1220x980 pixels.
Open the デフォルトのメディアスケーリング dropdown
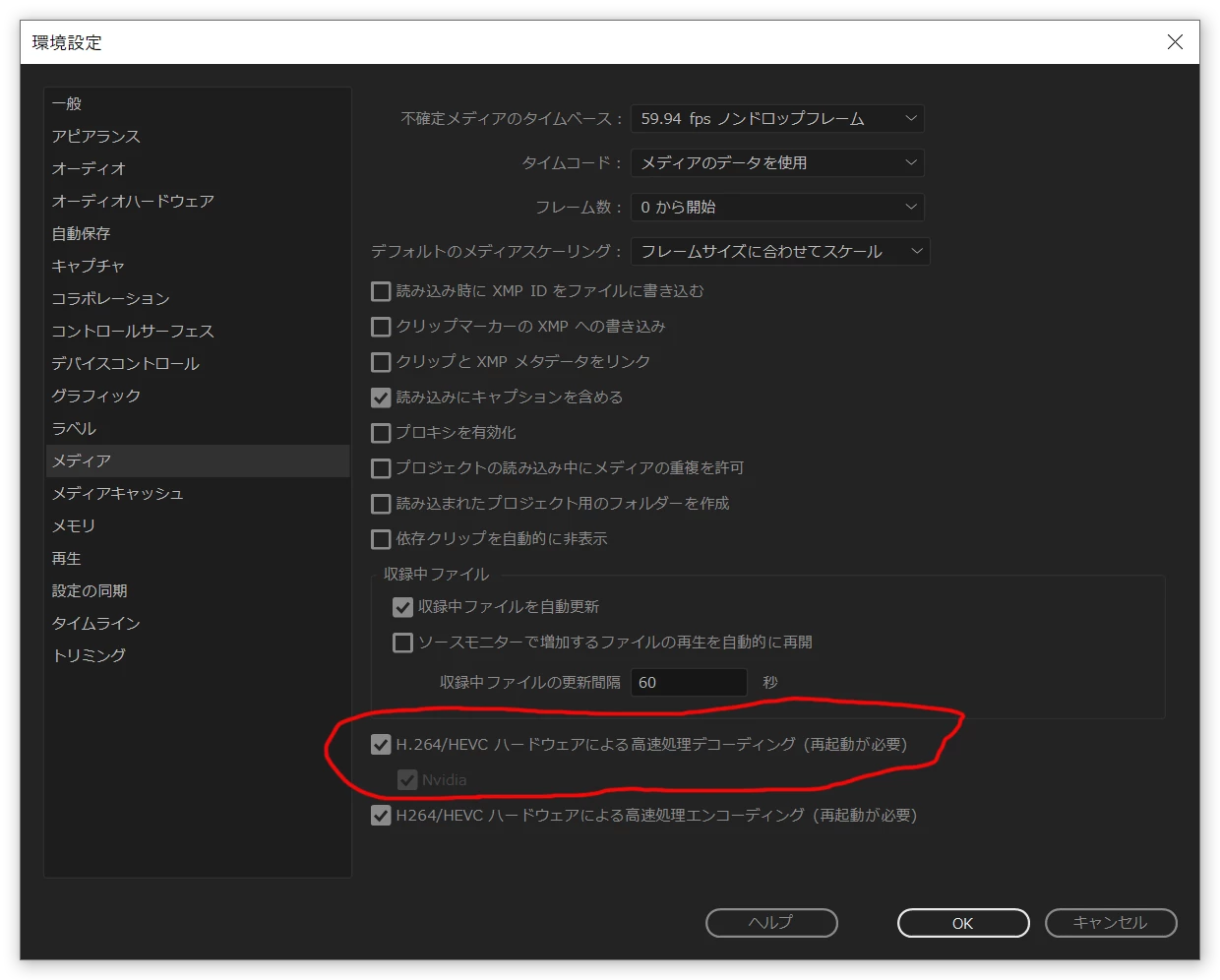pyautogui.click(x=780, y=251)
